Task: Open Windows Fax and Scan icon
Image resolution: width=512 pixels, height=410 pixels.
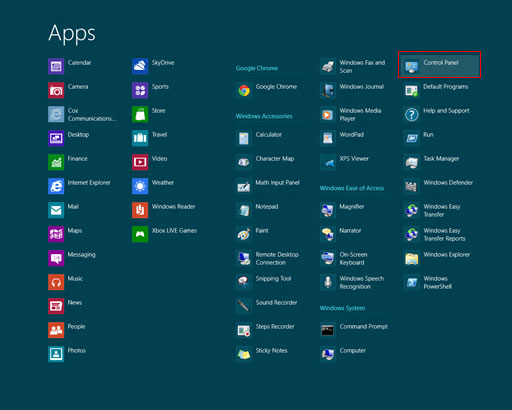Action: 328,66
